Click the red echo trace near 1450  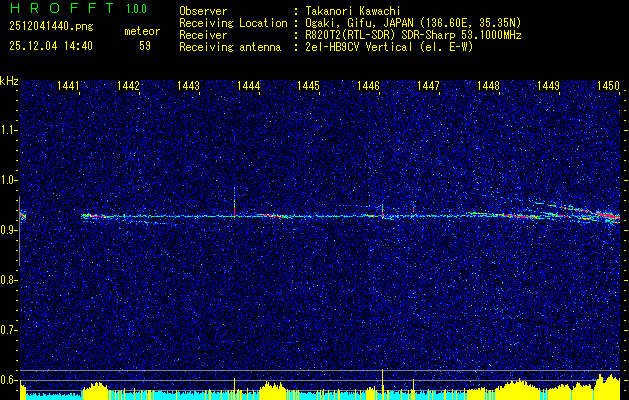point(606,215)
